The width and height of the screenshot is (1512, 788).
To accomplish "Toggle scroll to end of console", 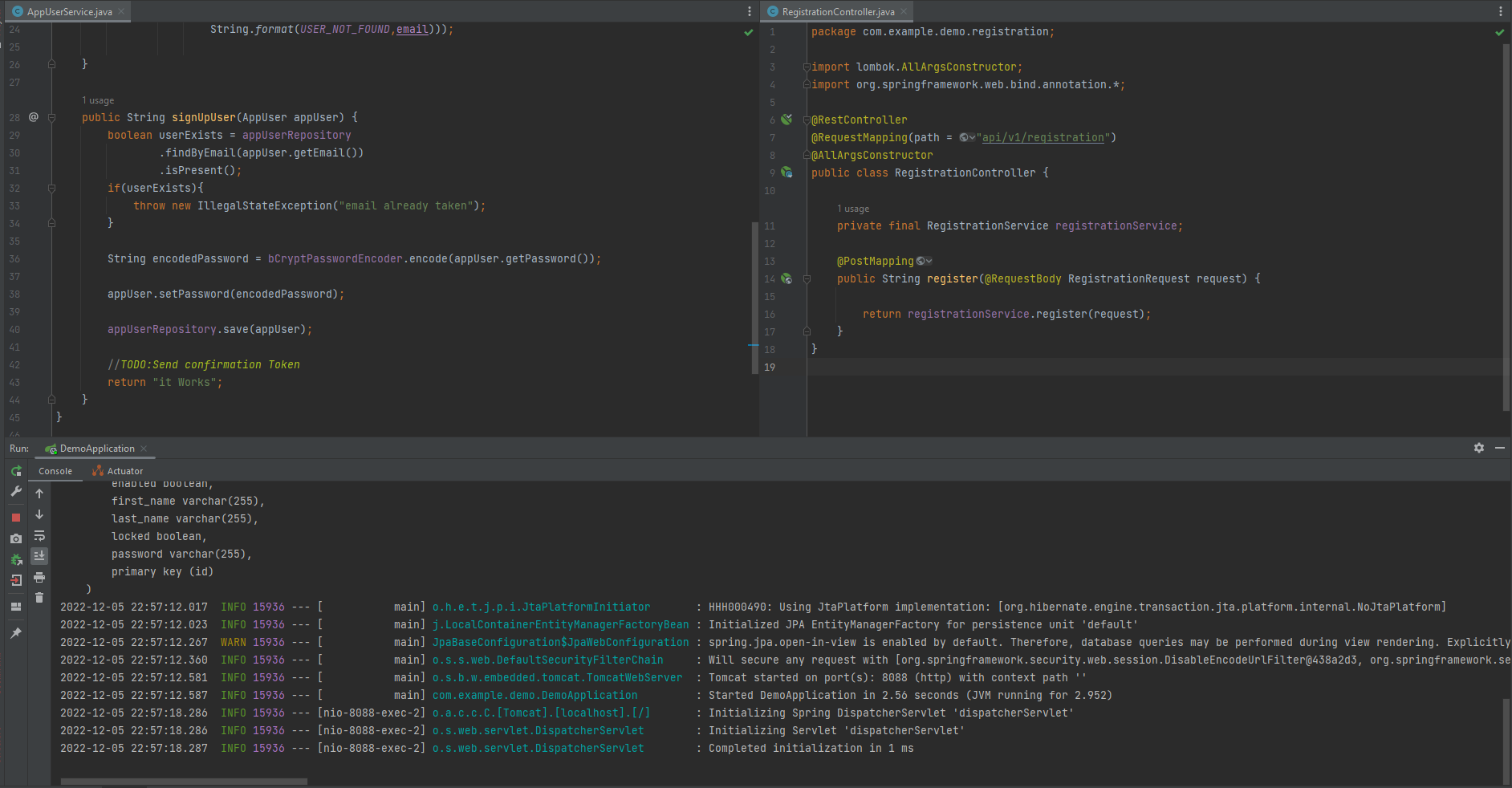I will click(x=39, y=555).
